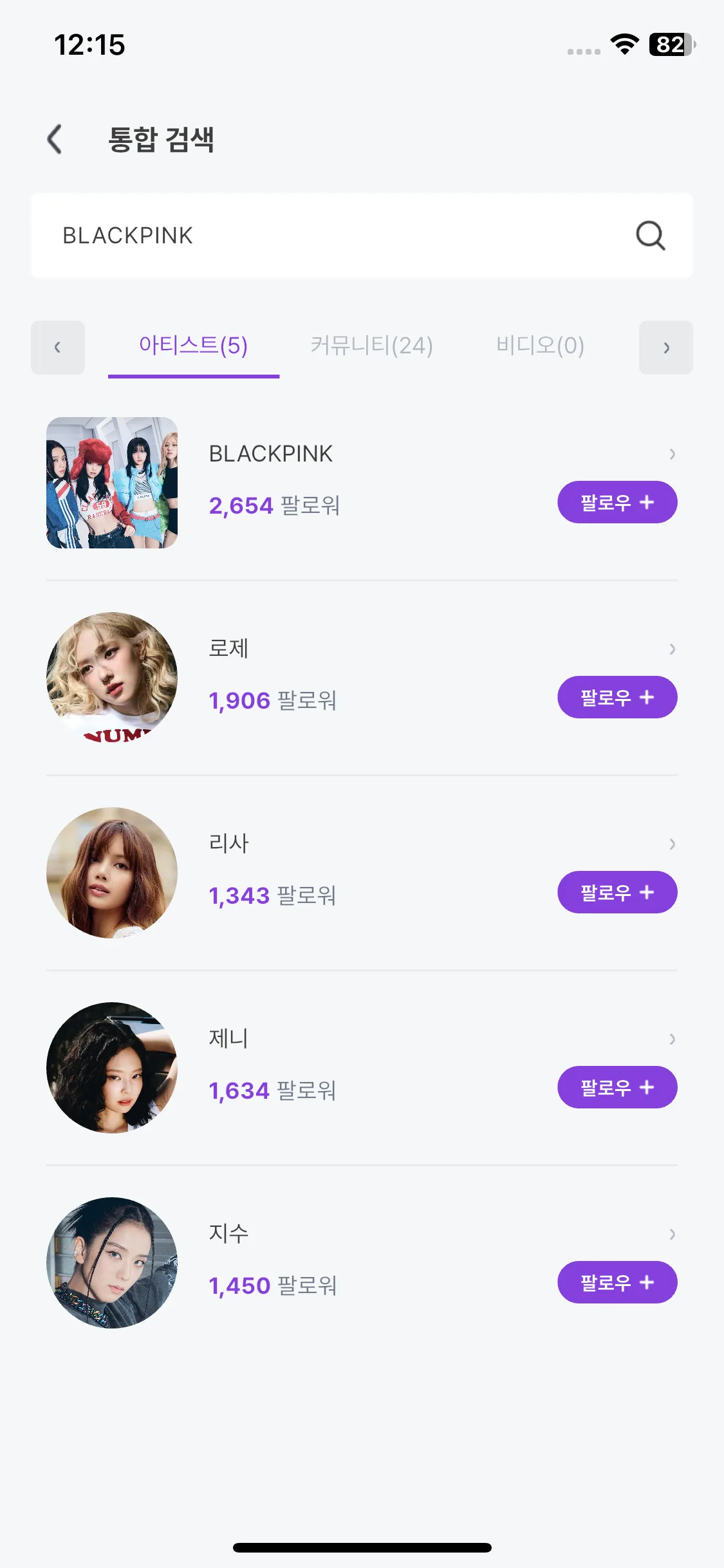Click the BLACKPINK search input field
Screen dimensions: 724x1568
coord(362,236)
